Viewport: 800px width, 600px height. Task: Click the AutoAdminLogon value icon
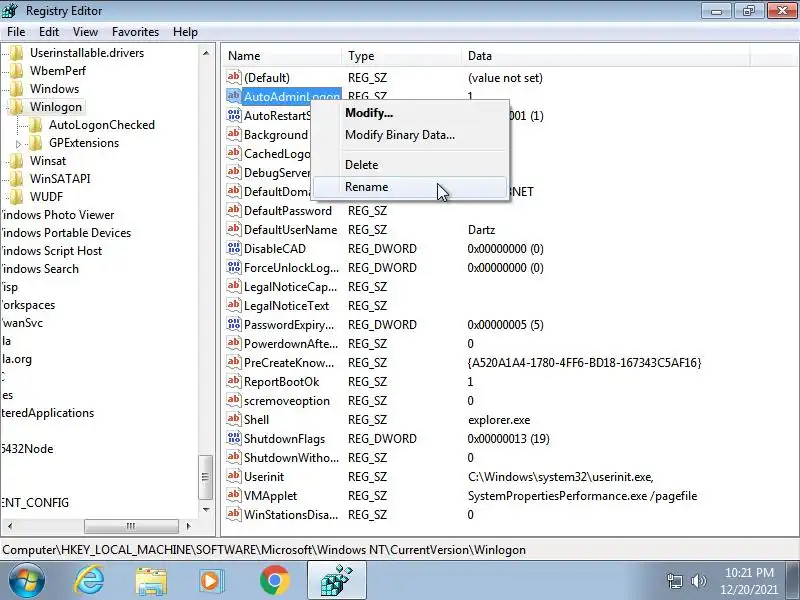234,96
